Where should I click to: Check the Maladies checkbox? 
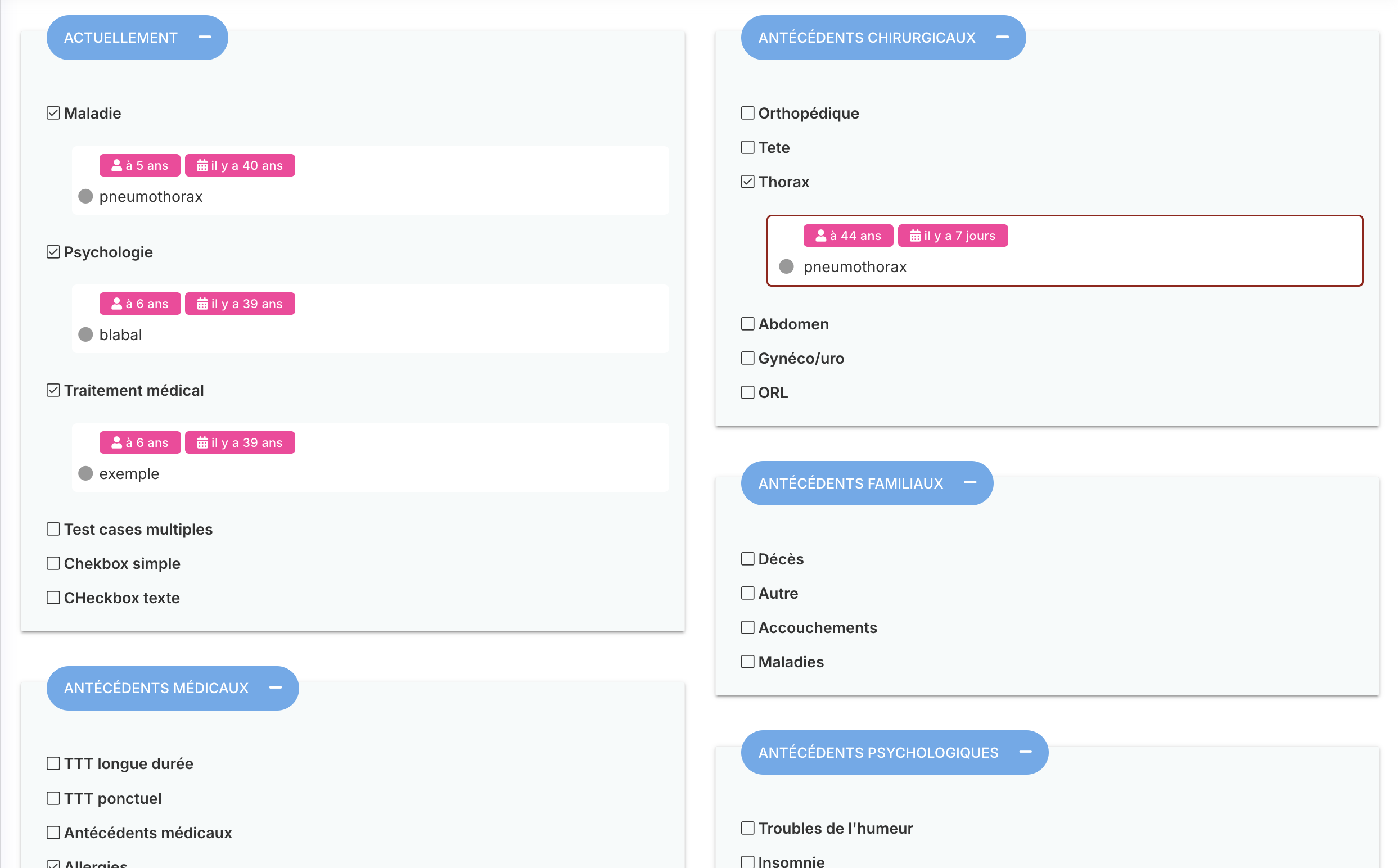tap(747, 662)
